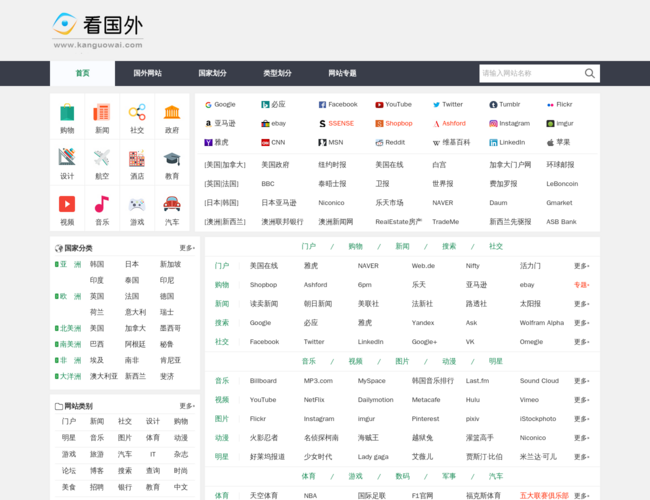Open the Pinterest link
Screen dimensions: 650x500
coord(425,419)
